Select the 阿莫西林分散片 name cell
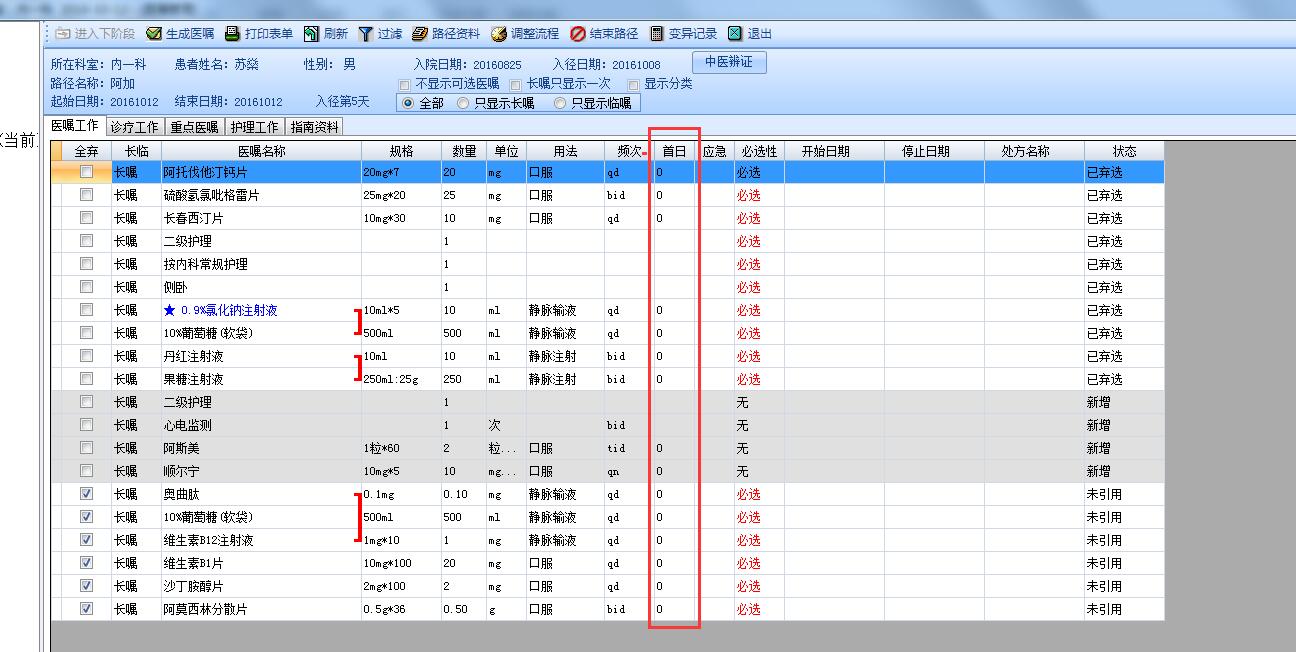 pyautogui.click(x=261, y=609)
